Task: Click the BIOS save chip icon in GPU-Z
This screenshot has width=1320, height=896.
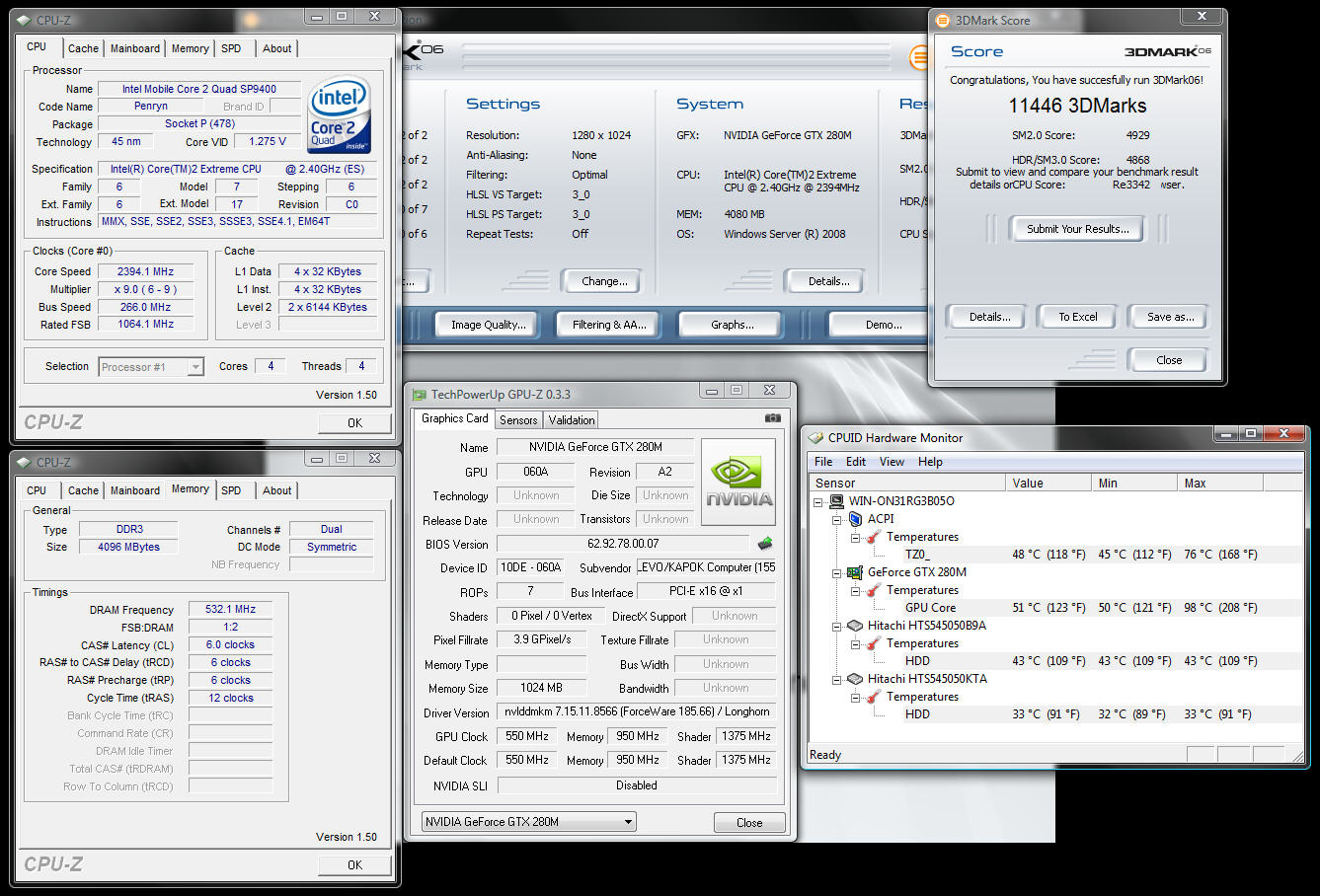Action: click(x=764, y=544)
